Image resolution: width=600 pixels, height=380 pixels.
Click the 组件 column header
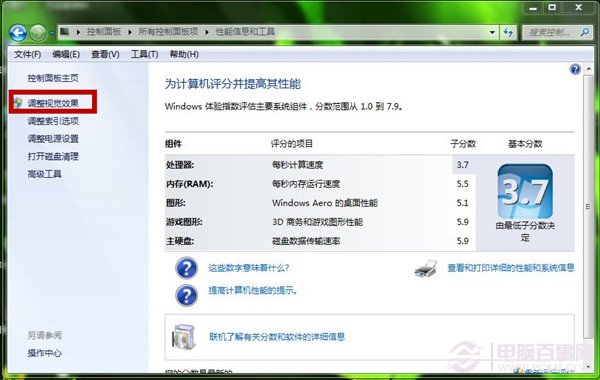[173, 144]
